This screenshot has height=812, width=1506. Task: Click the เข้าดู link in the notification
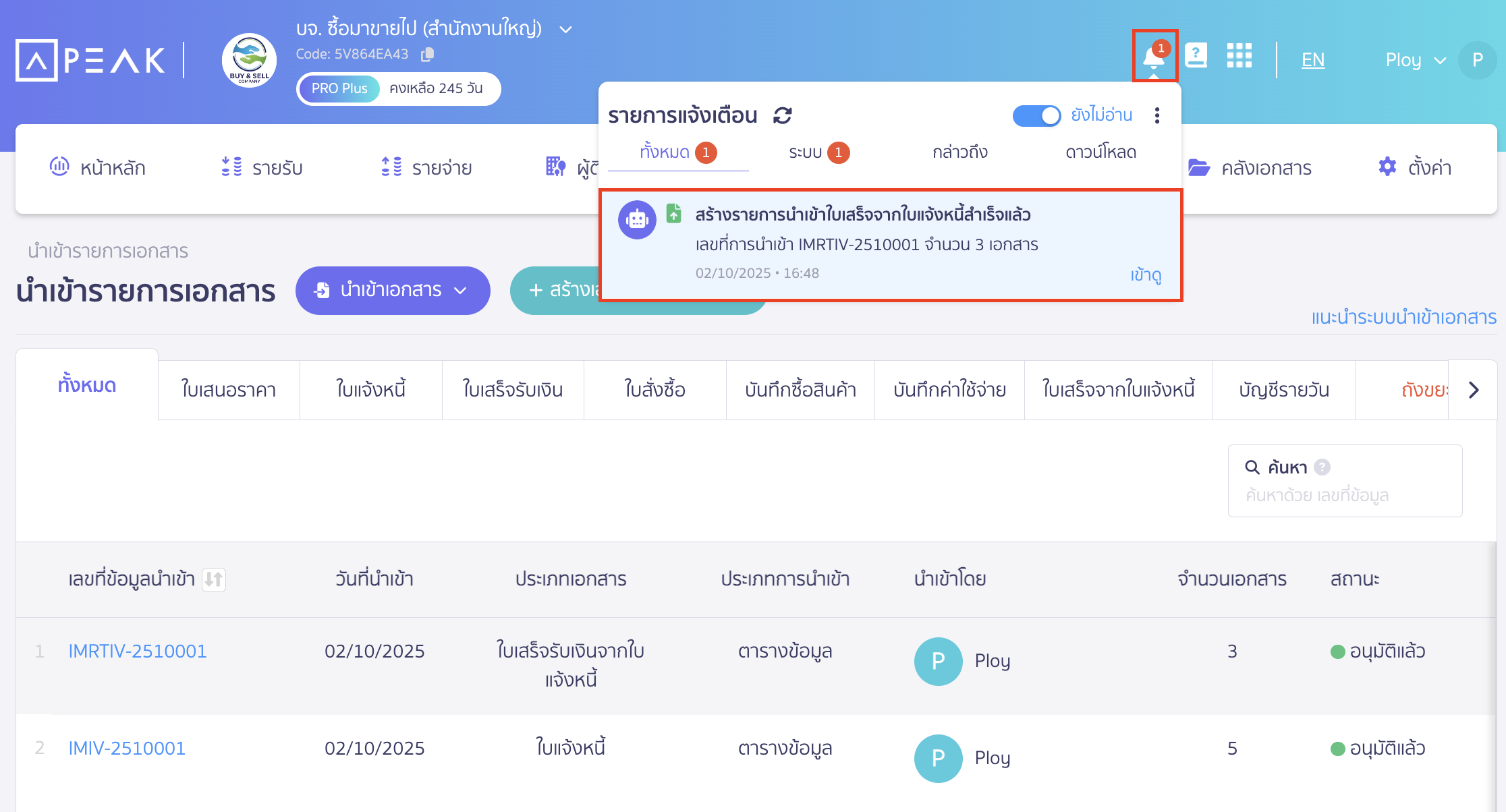(1145, 275)
